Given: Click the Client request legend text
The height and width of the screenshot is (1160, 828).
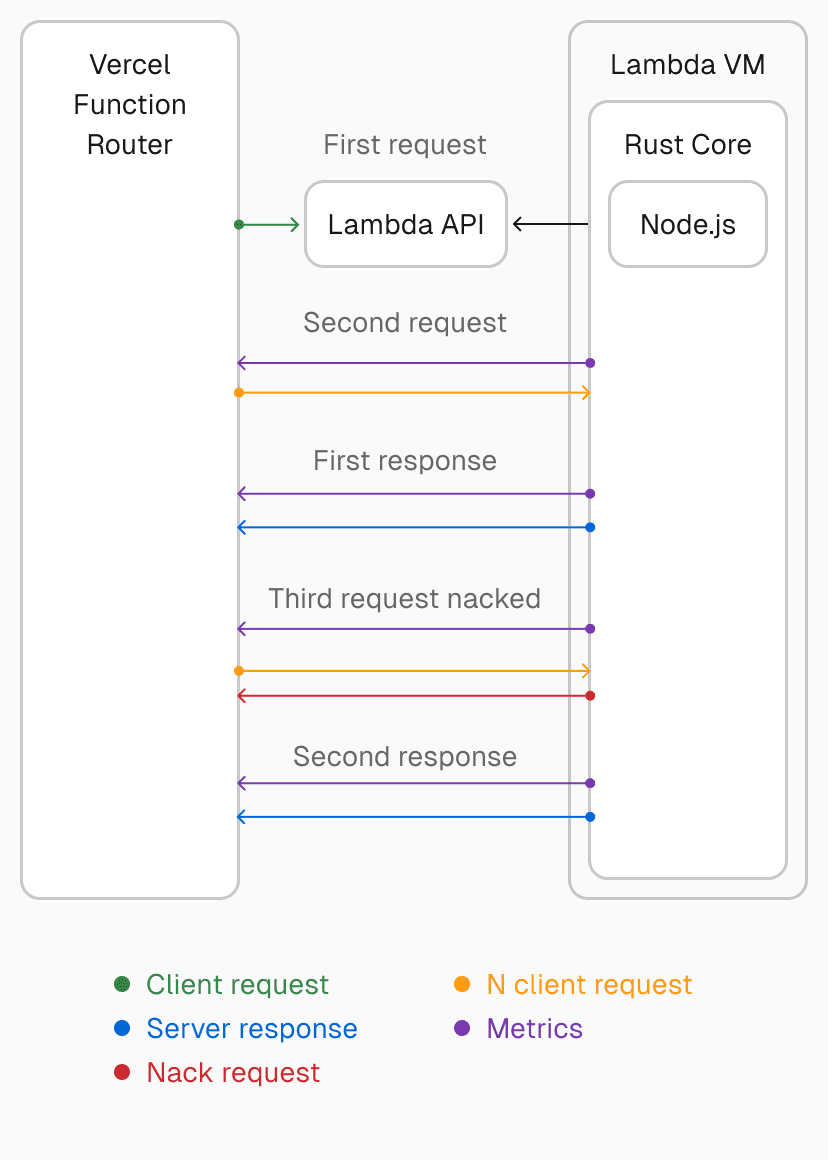Looking at the screenshot, I should 237,985.
